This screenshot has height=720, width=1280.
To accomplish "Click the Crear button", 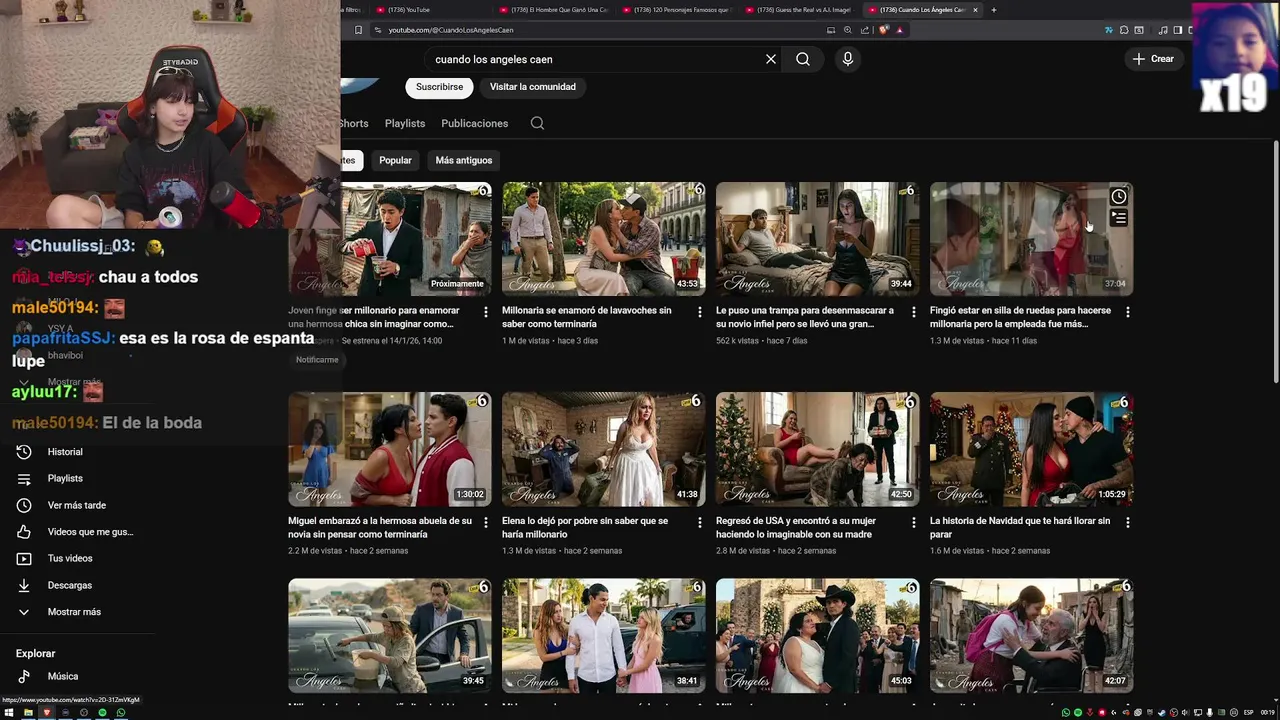I will tap(1153, 59).
